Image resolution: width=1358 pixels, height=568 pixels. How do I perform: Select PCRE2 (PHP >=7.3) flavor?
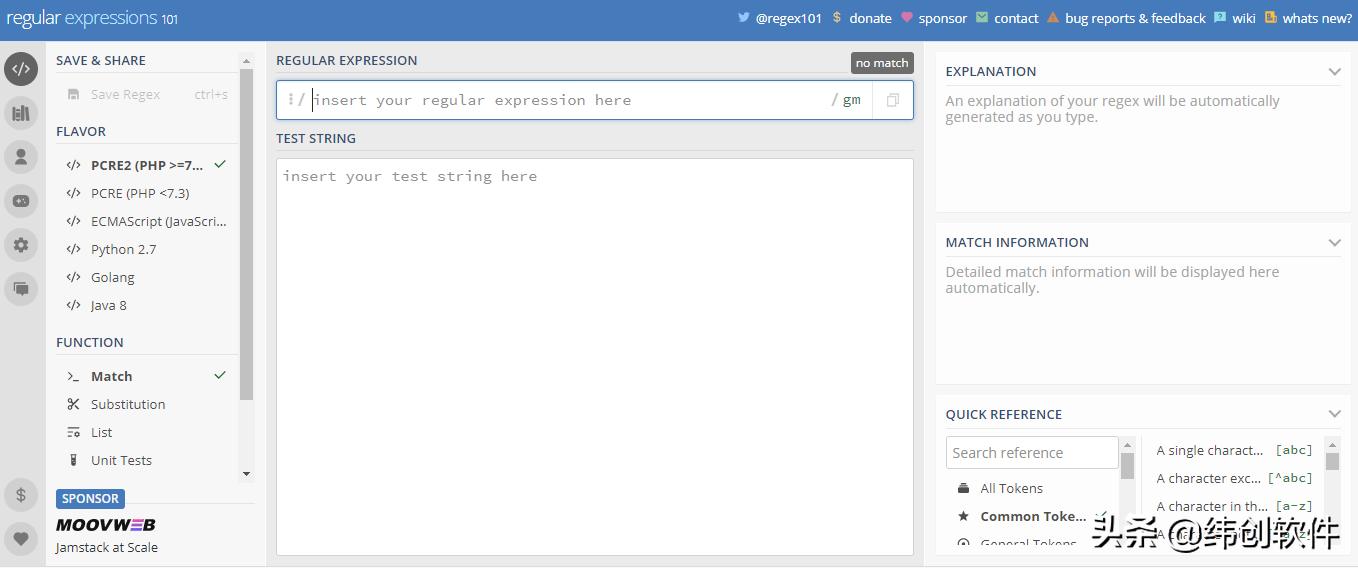(x=146, y=165)
